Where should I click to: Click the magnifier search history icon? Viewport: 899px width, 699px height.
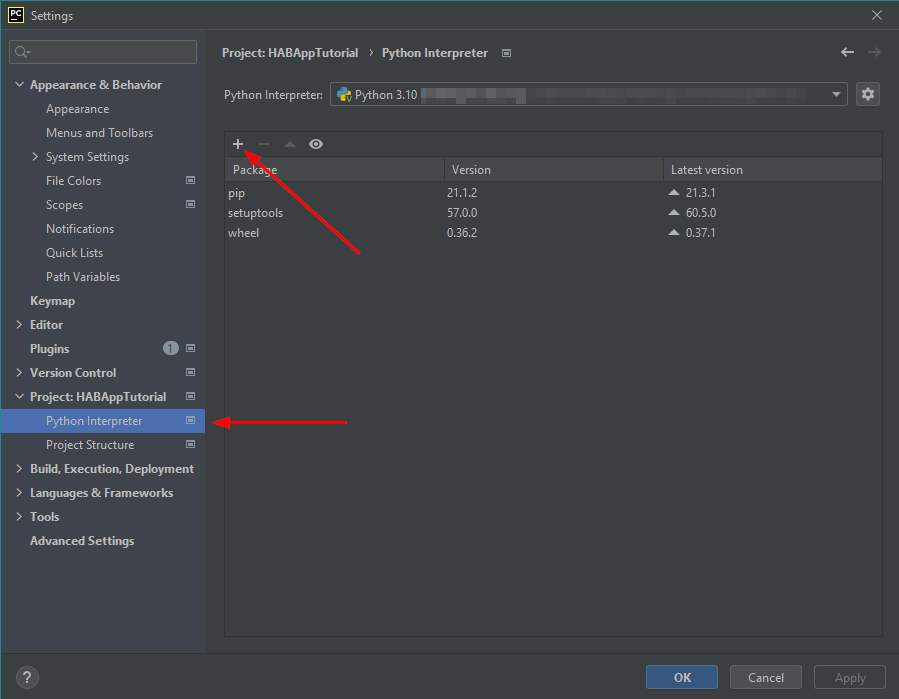pos(22,52)
